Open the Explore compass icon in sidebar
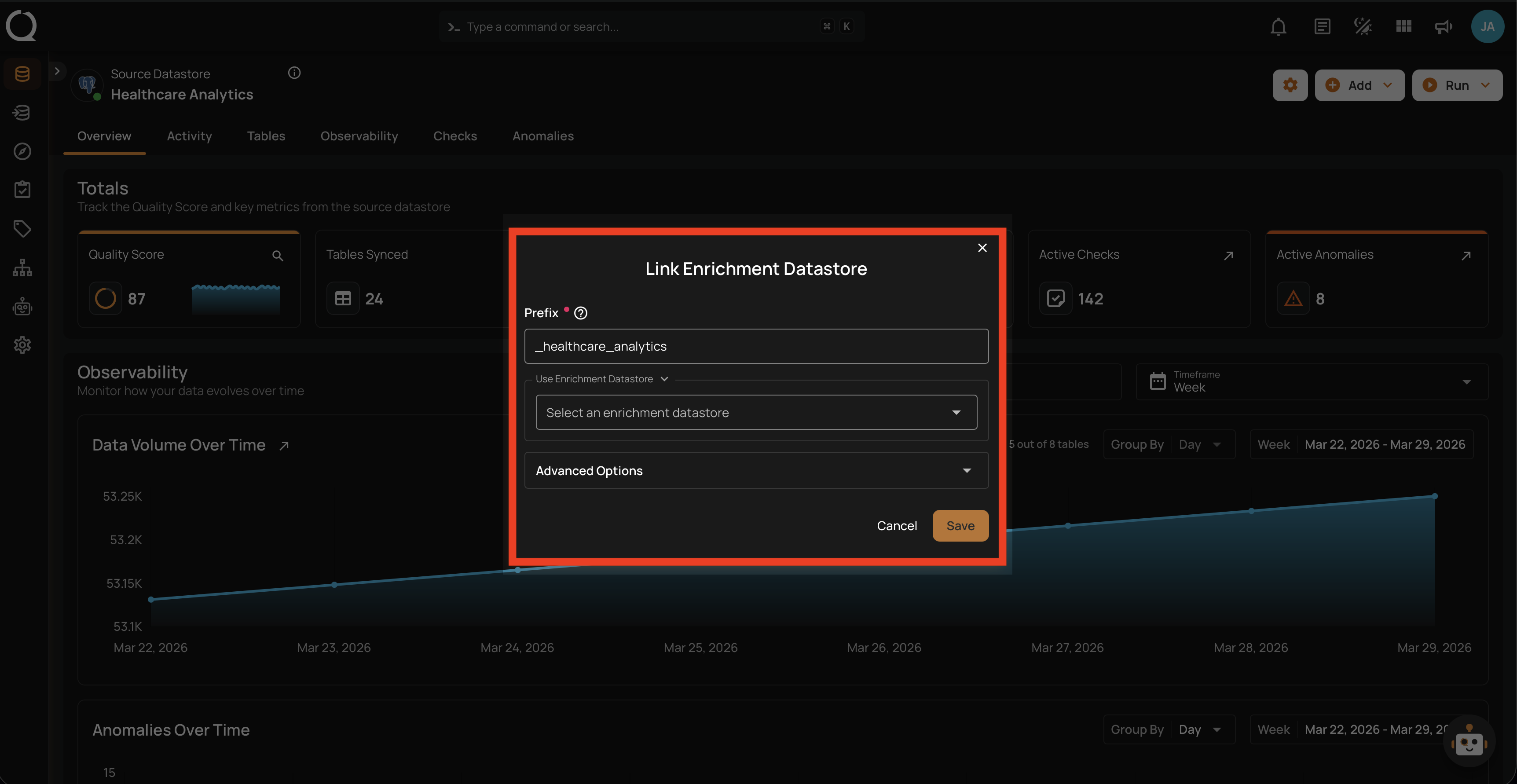1517x784 pixels. tap(22, 151)
